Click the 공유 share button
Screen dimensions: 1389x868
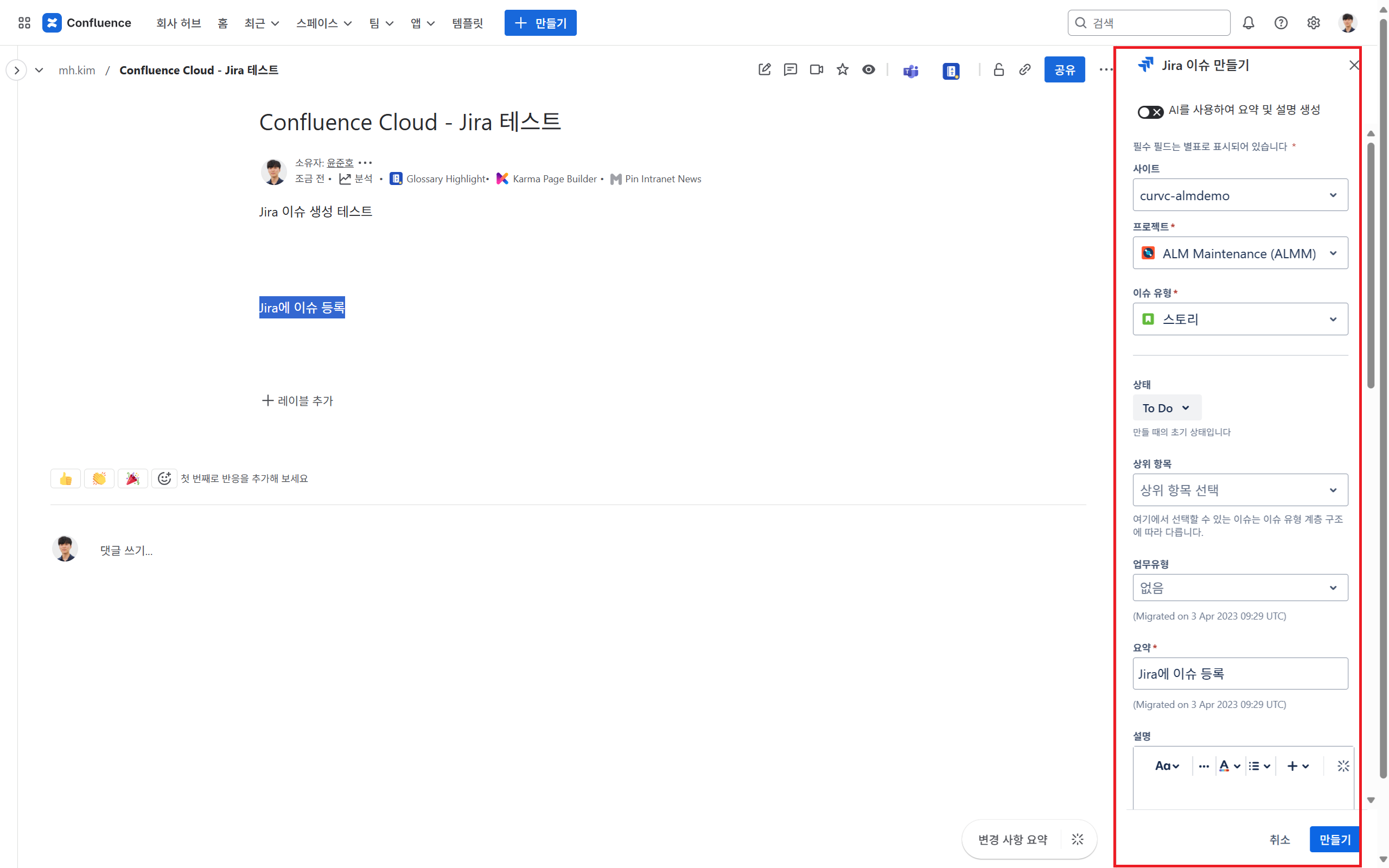click(x=1064, y=69)
